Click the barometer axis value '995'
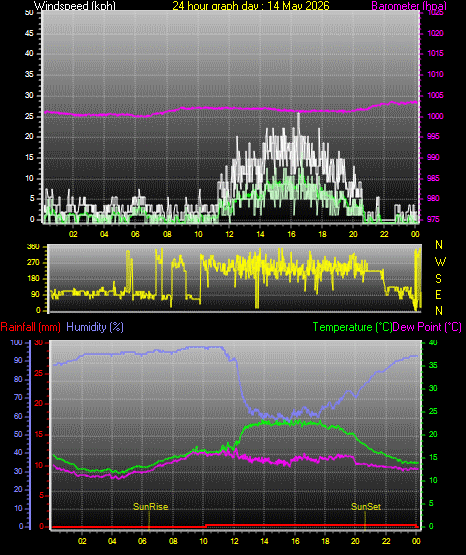This screenshot has width=466, height=555. pos(433,137)
